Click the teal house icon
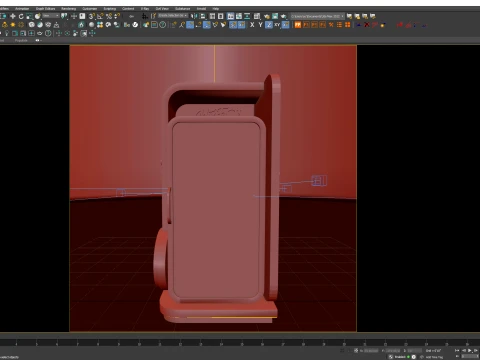The height and width of the screenshot is (360, 480). [81, 25]
